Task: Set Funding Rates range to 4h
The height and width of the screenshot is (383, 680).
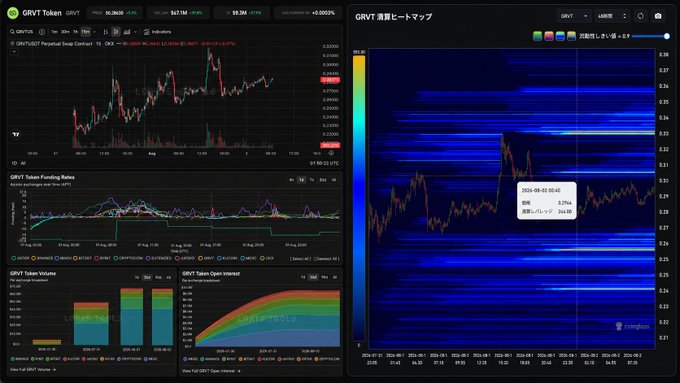Action: point(291,180)
